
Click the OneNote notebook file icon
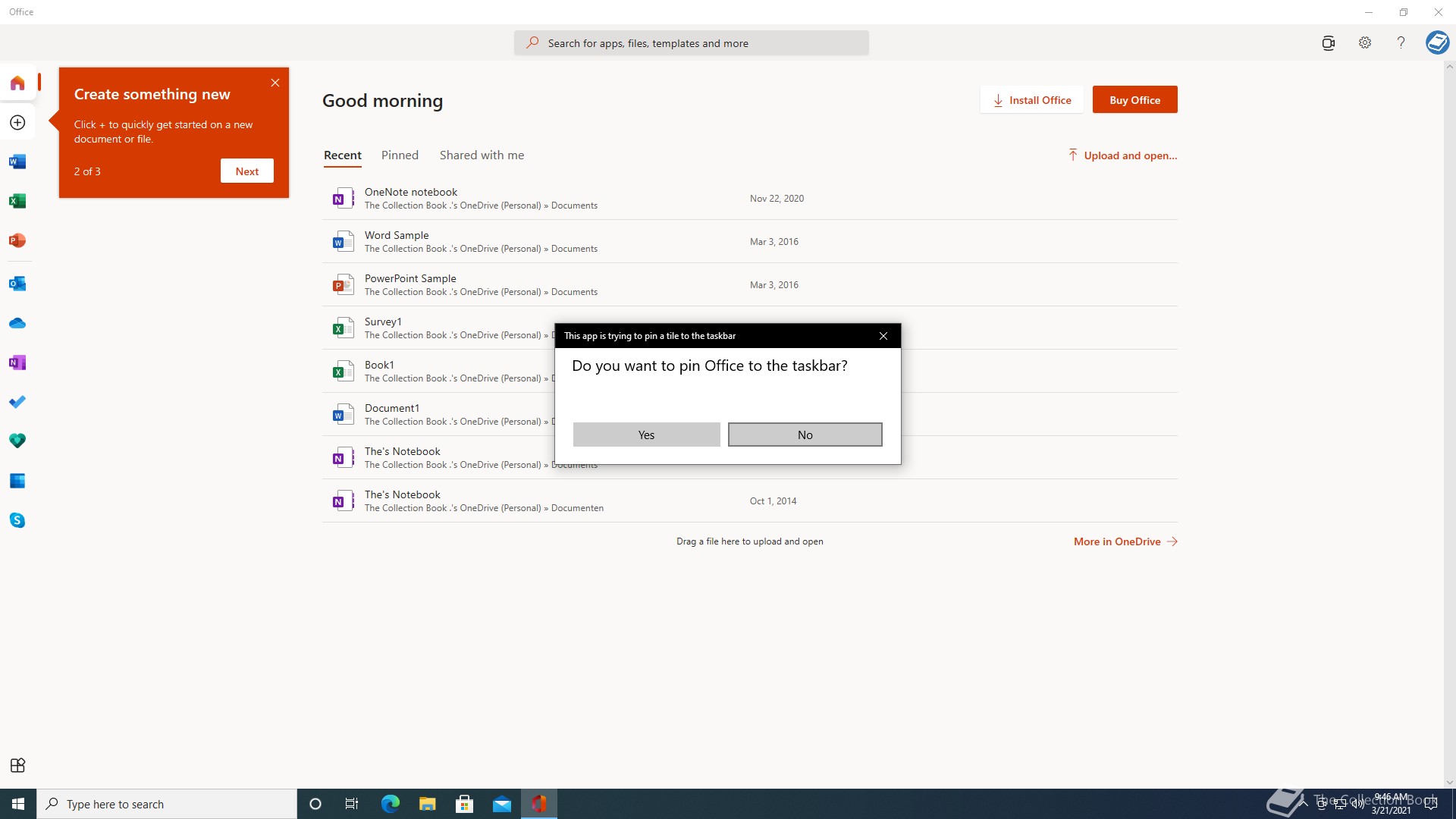click(343, 199)
